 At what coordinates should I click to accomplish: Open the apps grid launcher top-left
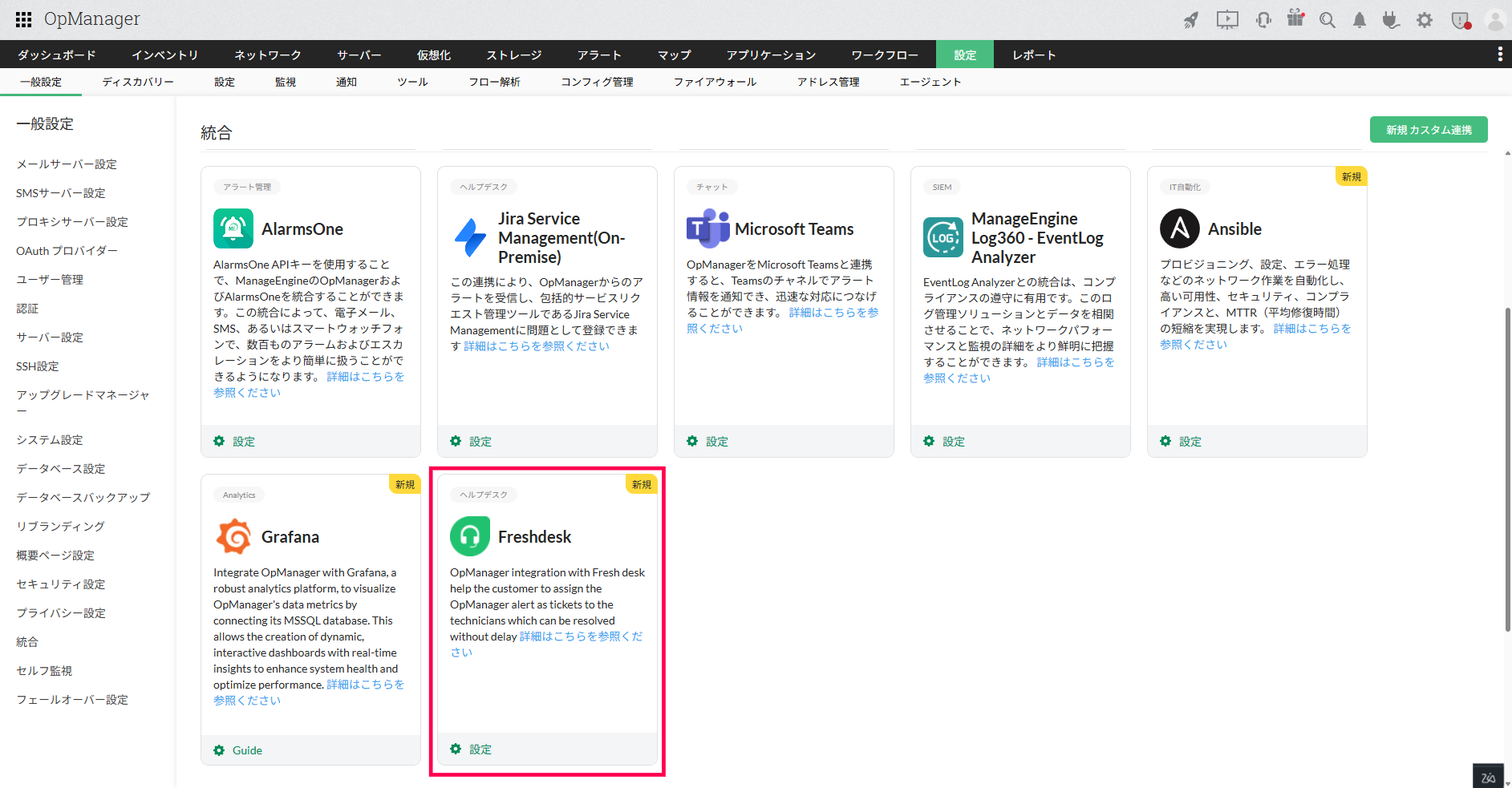click(22, 18)
